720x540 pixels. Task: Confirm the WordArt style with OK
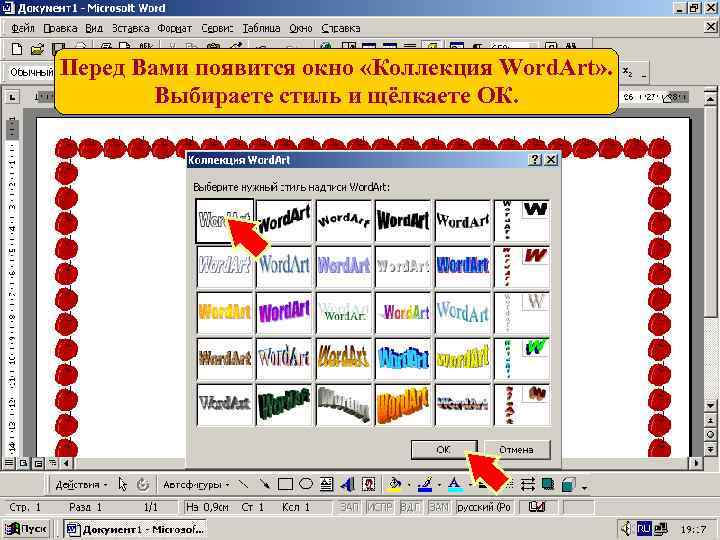(444, 450)
